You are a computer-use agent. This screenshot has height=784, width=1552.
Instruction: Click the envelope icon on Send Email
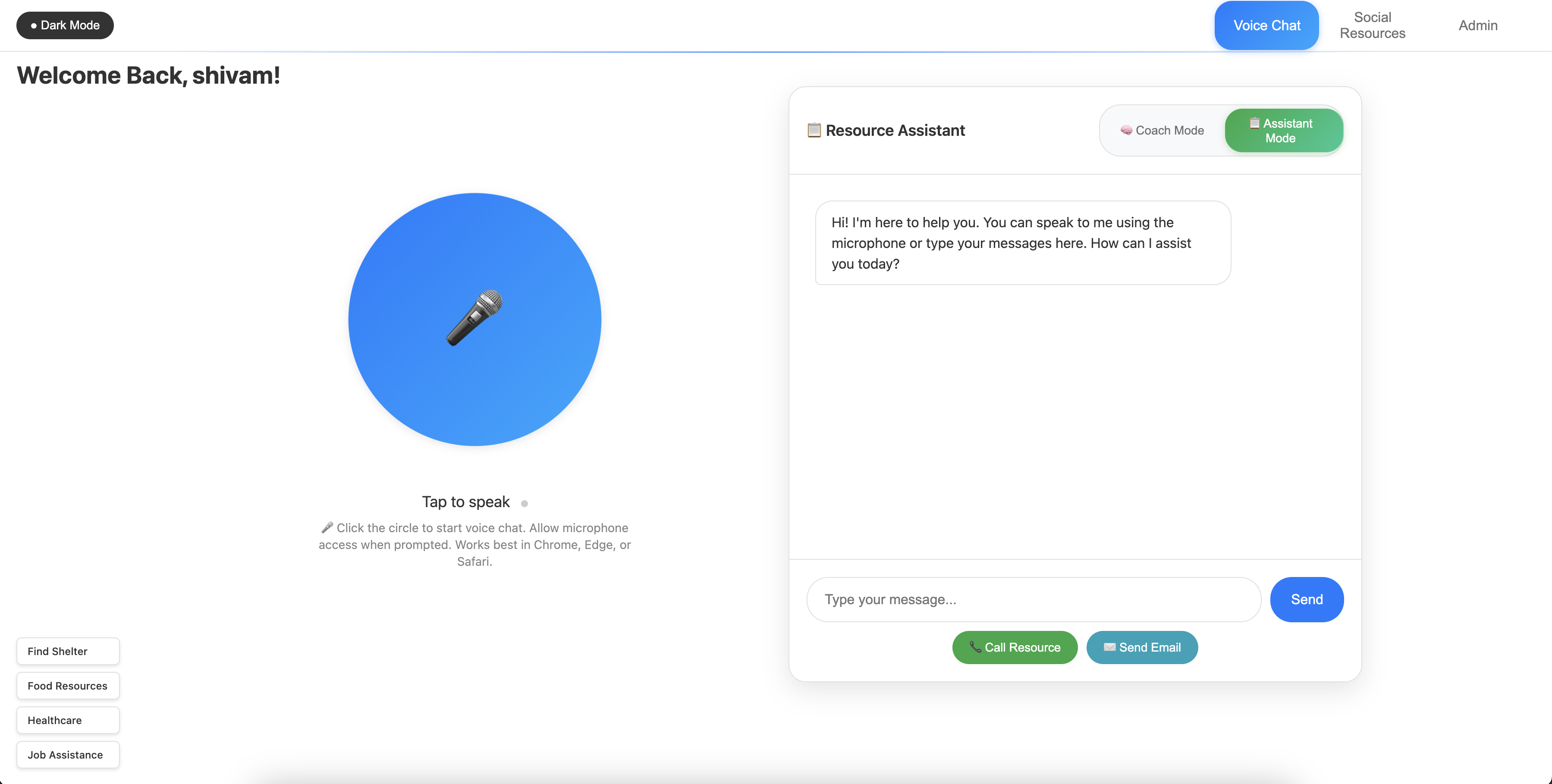[x=1109, y=647]
